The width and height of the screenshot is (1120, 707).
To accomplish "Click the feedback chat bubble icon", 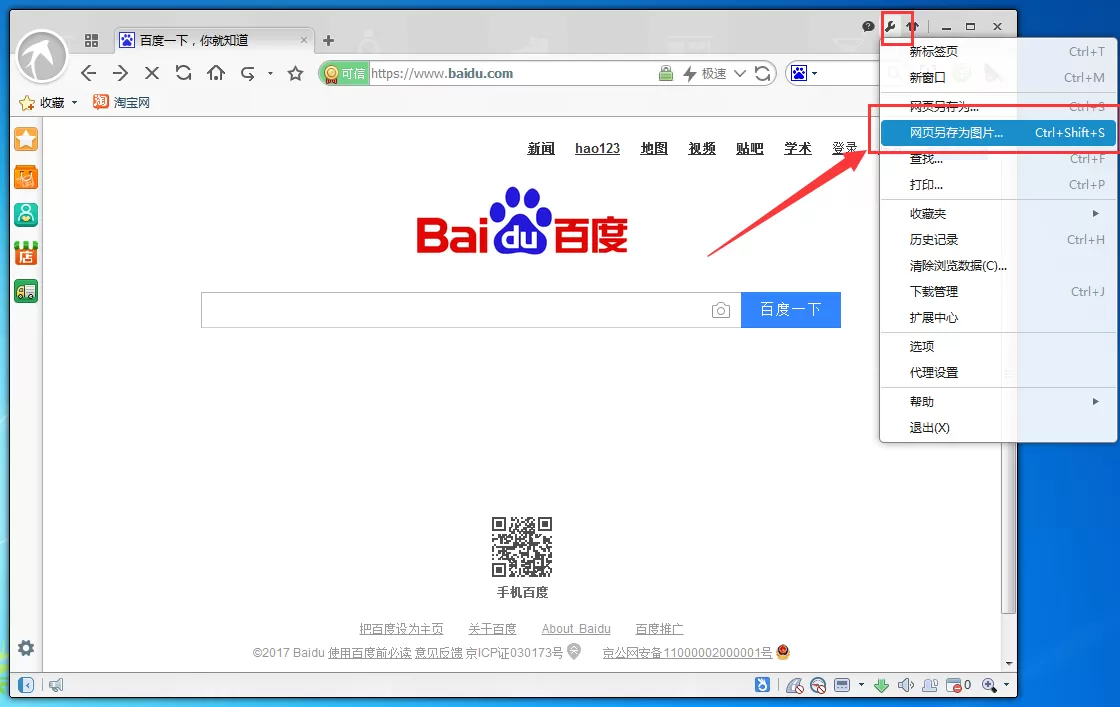I will click(x=868, y=26).
